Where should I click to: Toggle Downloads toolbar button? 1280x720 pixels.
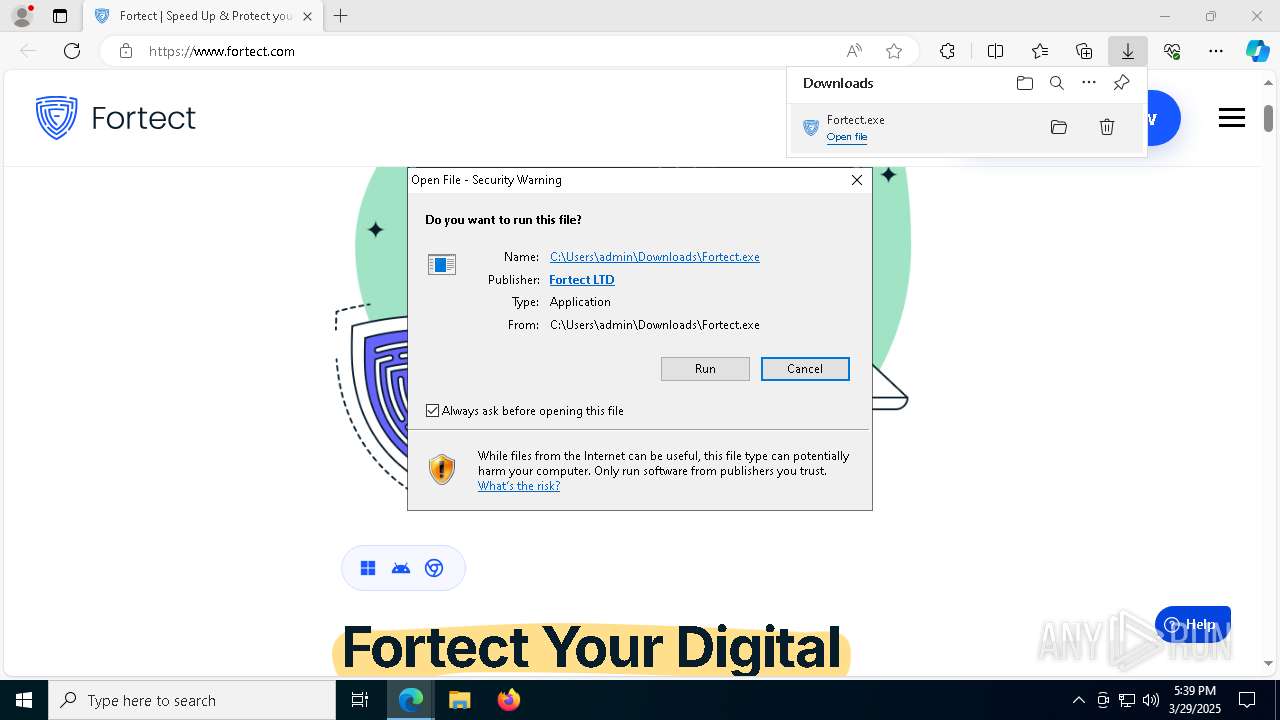(x=1128, y=51)
